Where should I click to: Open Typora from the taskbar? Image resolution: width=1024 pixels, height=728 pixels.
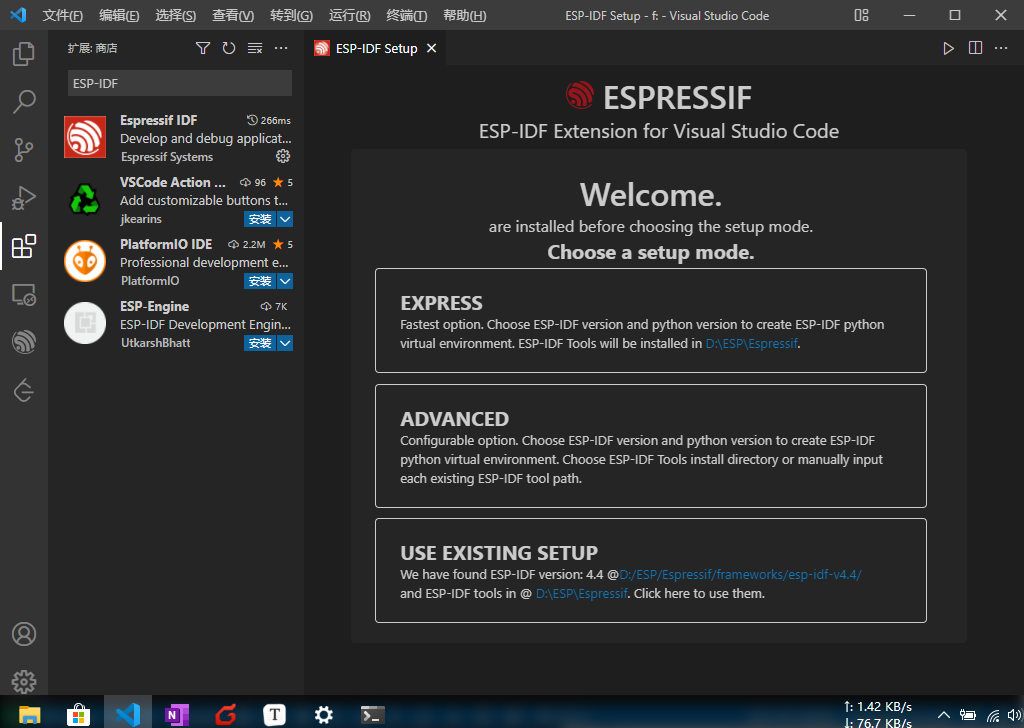[274, 714]
